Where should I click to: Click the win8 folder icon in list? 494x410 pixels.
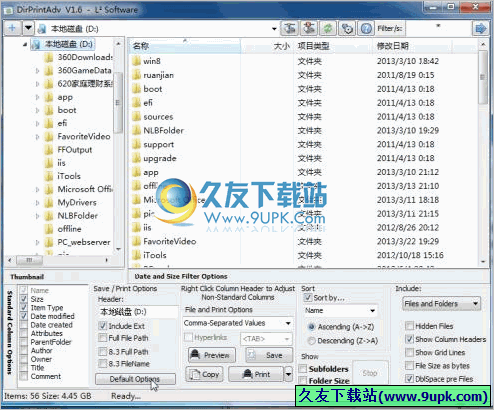click(x=136, y=61)
